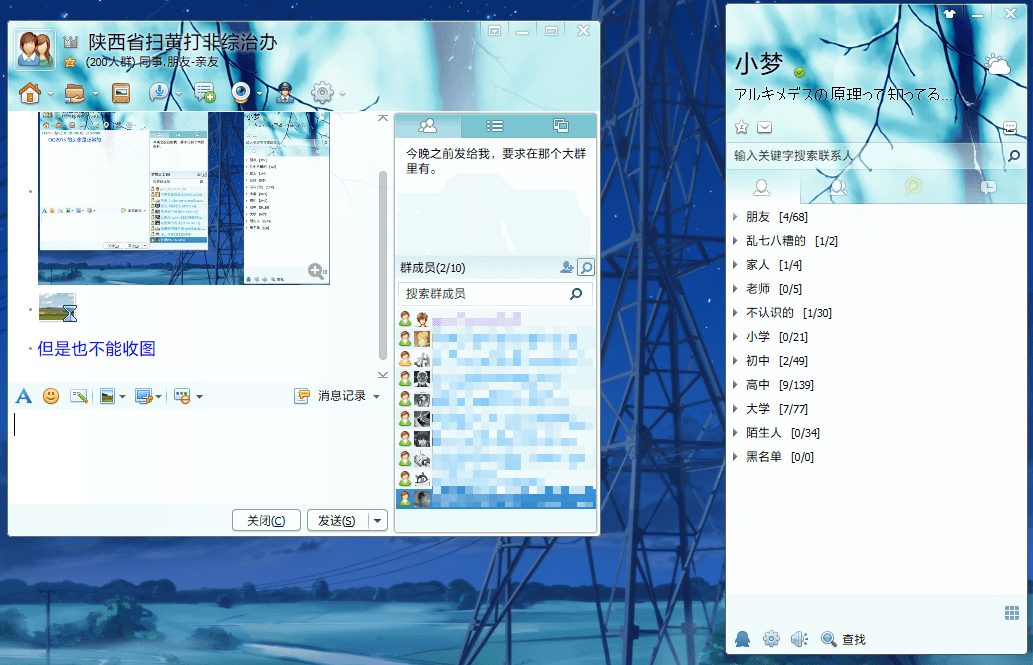
Task: Open system settings gear in contacts panel
Action: tap(771, 638)
